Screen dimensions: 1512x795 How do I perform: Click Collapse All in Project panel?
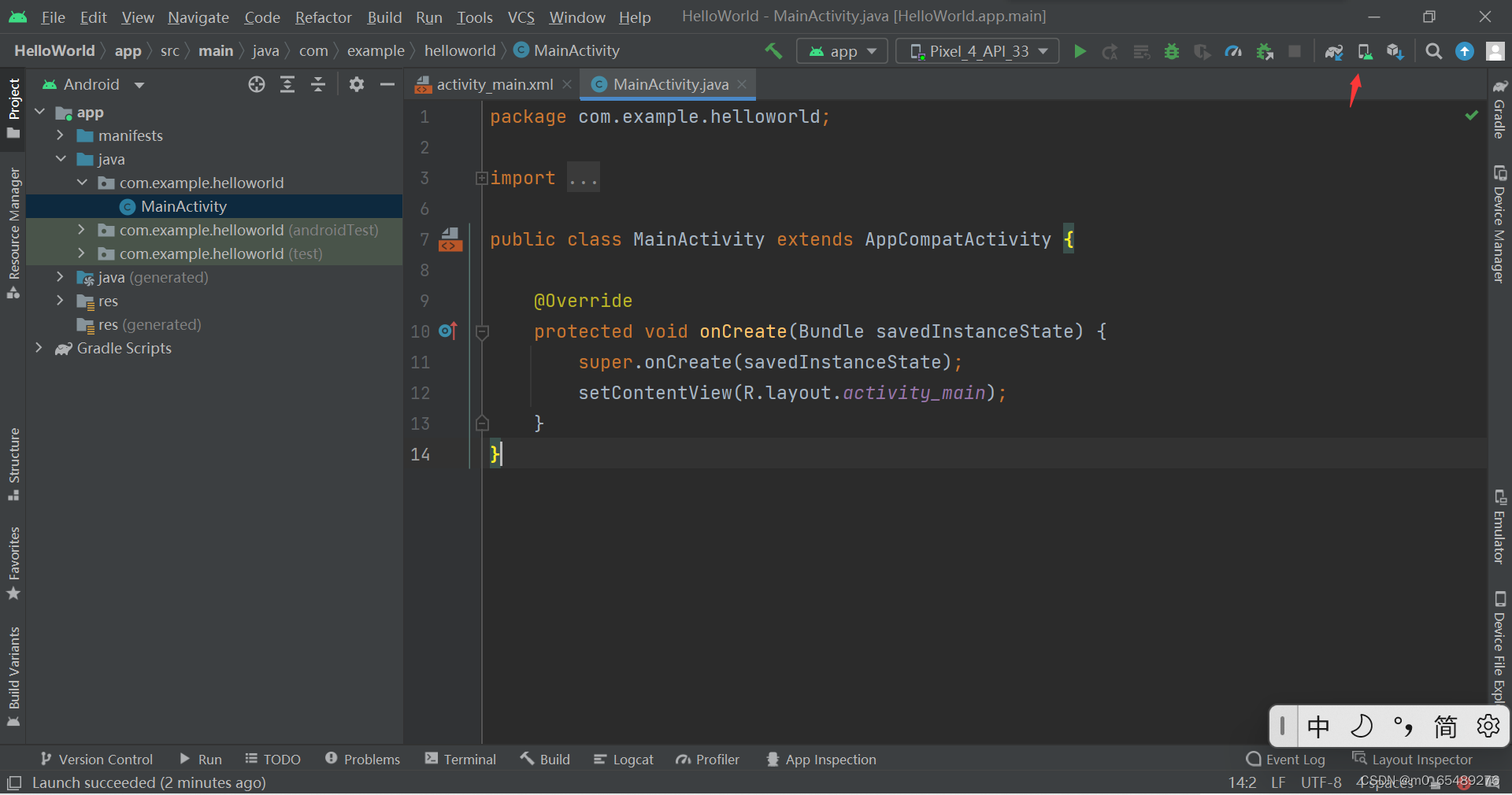point(318,84)
